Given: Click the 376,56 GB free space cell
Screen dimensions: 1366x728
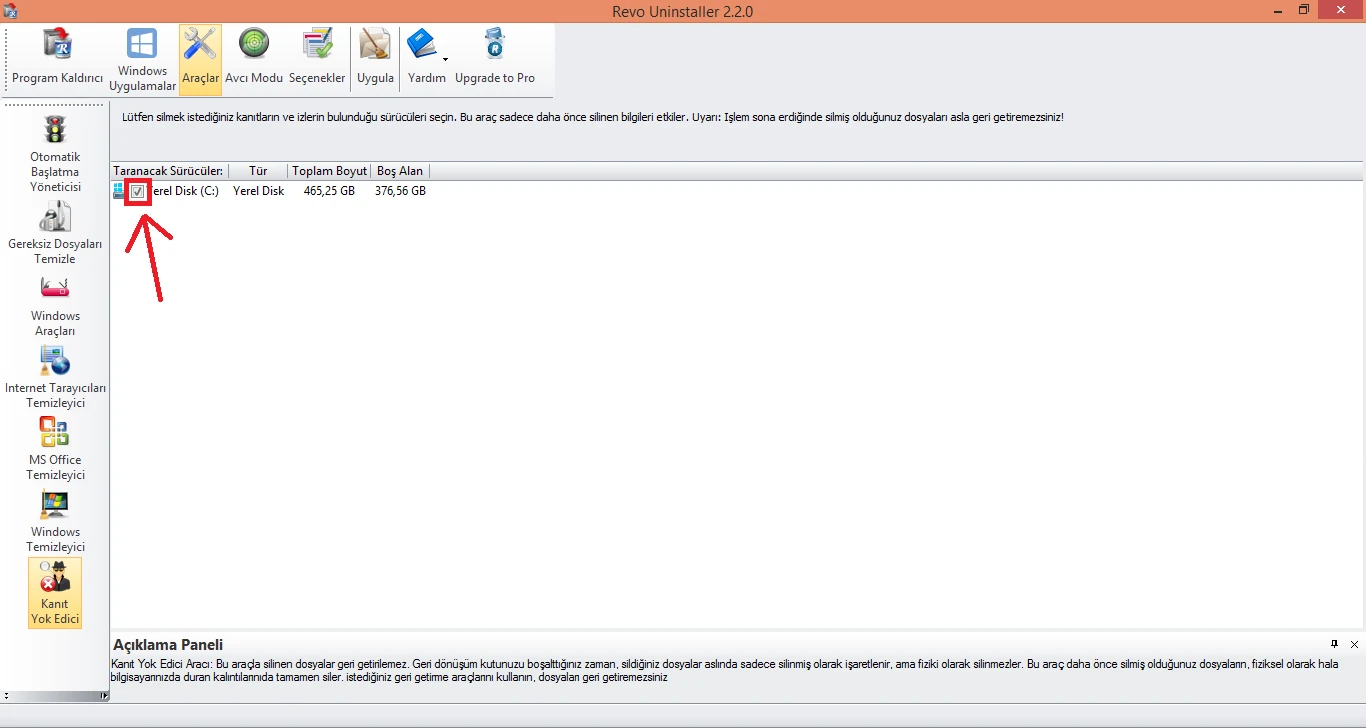Looking at the screenshot, I should pos(400,191).
